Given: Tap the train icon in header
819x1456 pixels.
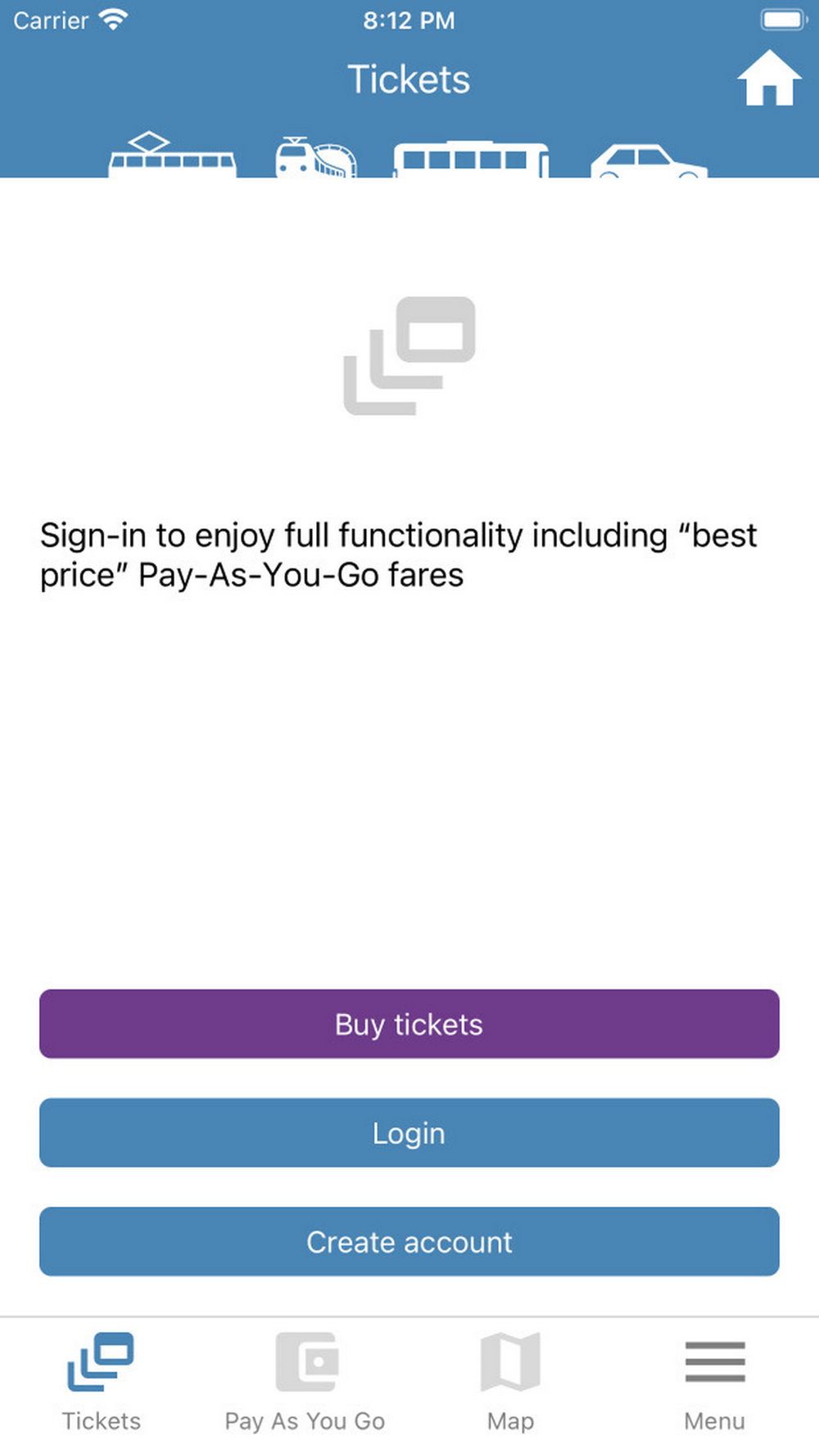Looking at the screenshot, I should (x=315, y=157).
